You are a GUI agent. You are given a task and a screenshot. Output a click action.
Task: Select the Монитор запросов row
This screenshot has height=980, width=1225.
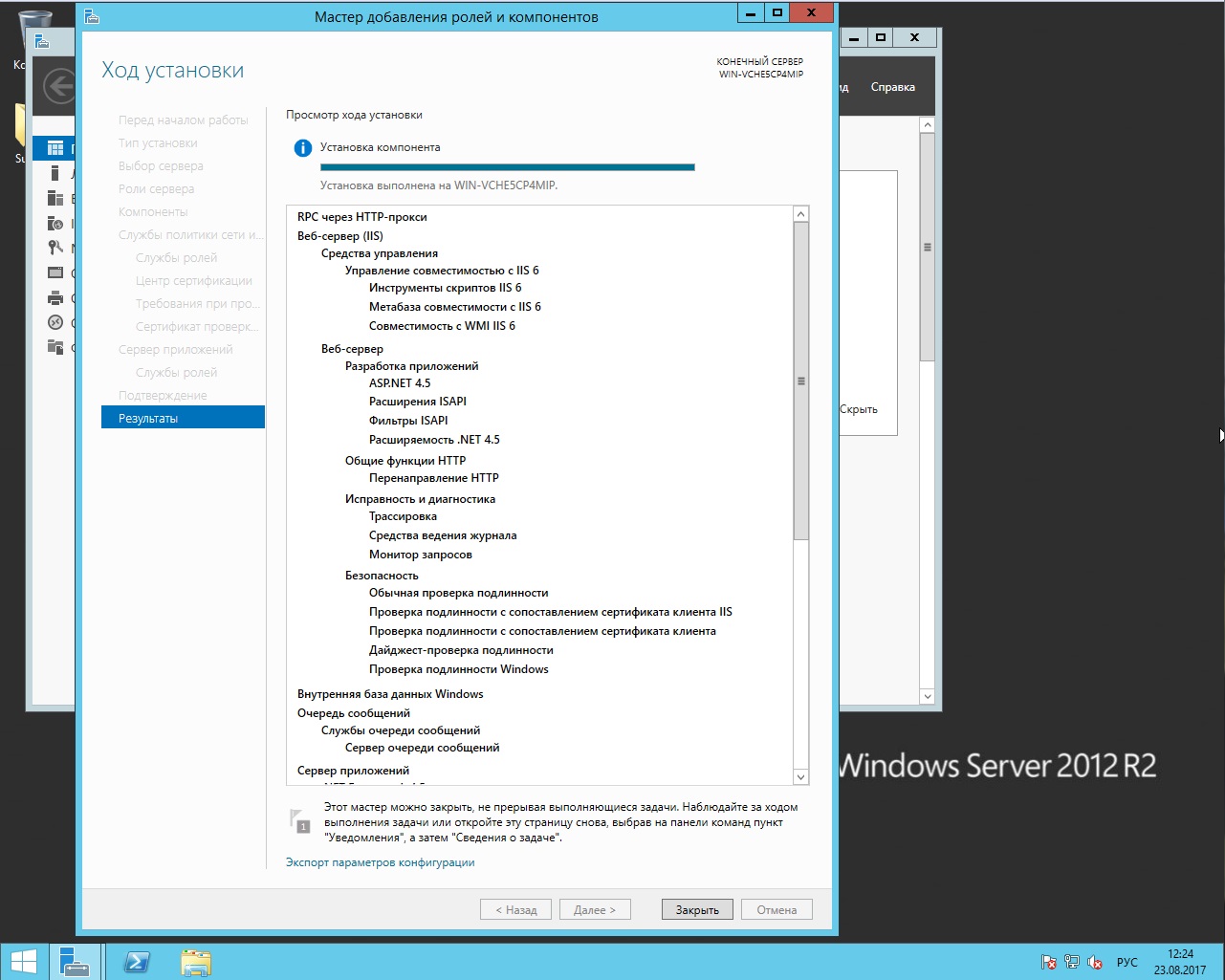[421, 555]
